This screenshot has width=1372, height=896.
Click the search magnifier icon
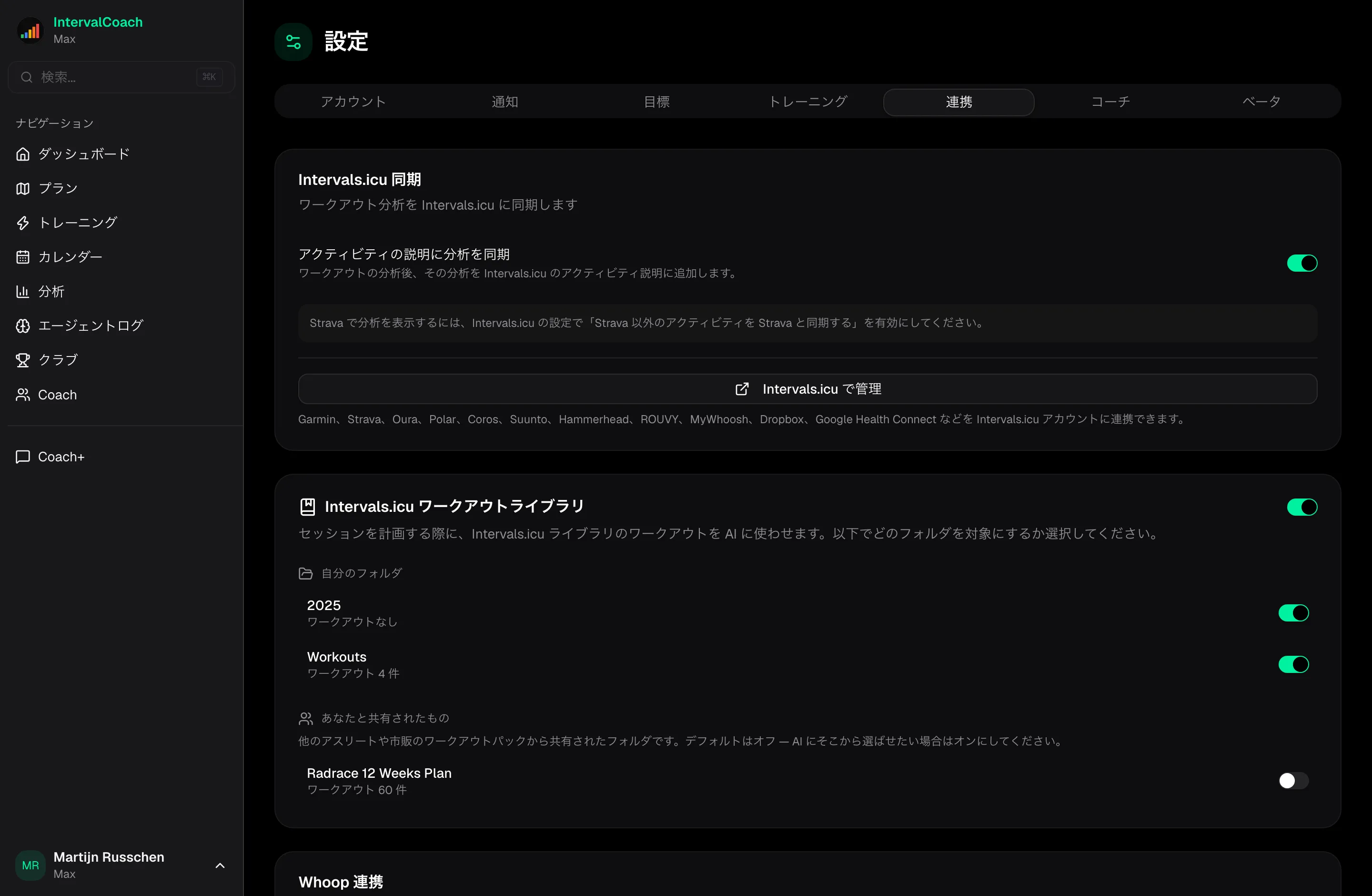(27, 77)
